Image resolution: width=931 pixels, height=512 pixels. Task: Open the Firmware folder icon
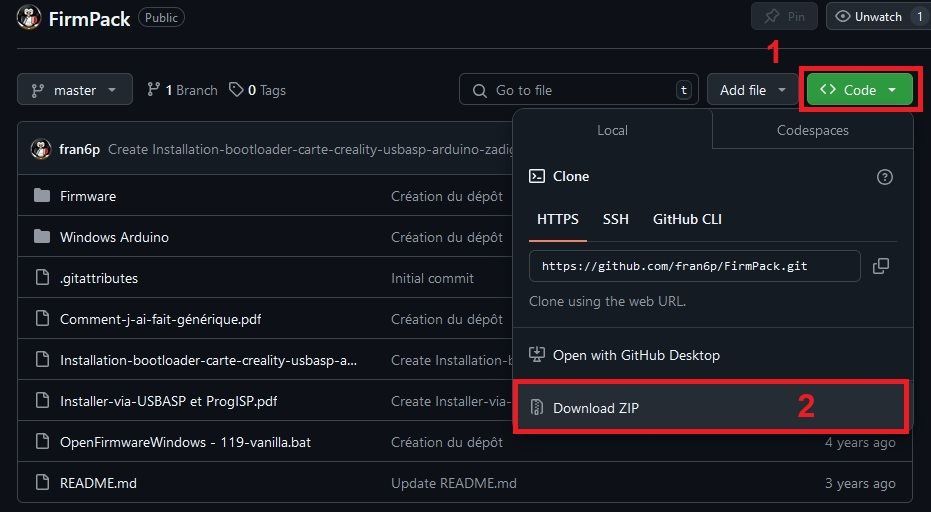pos(42,195)
